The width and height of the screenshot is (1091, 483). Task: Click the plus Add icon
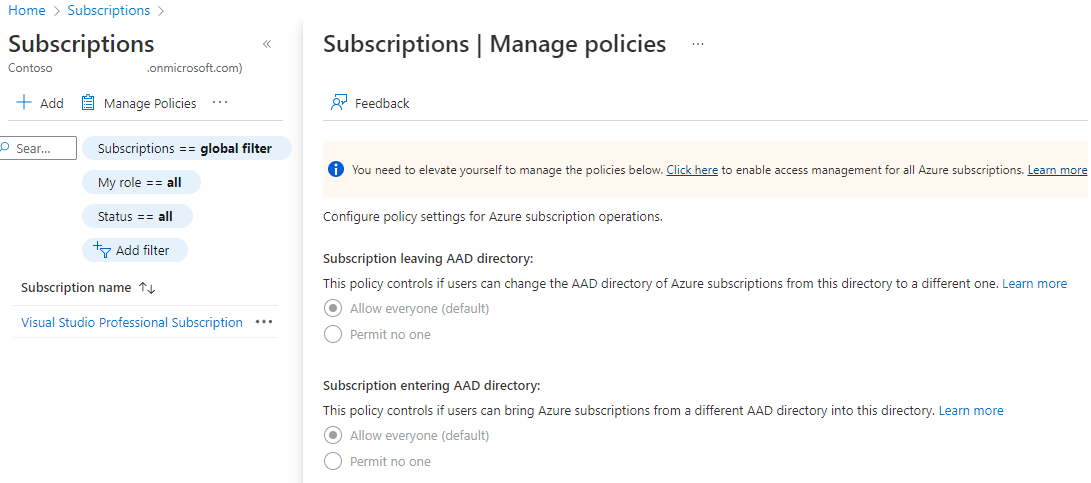[24, 103]
